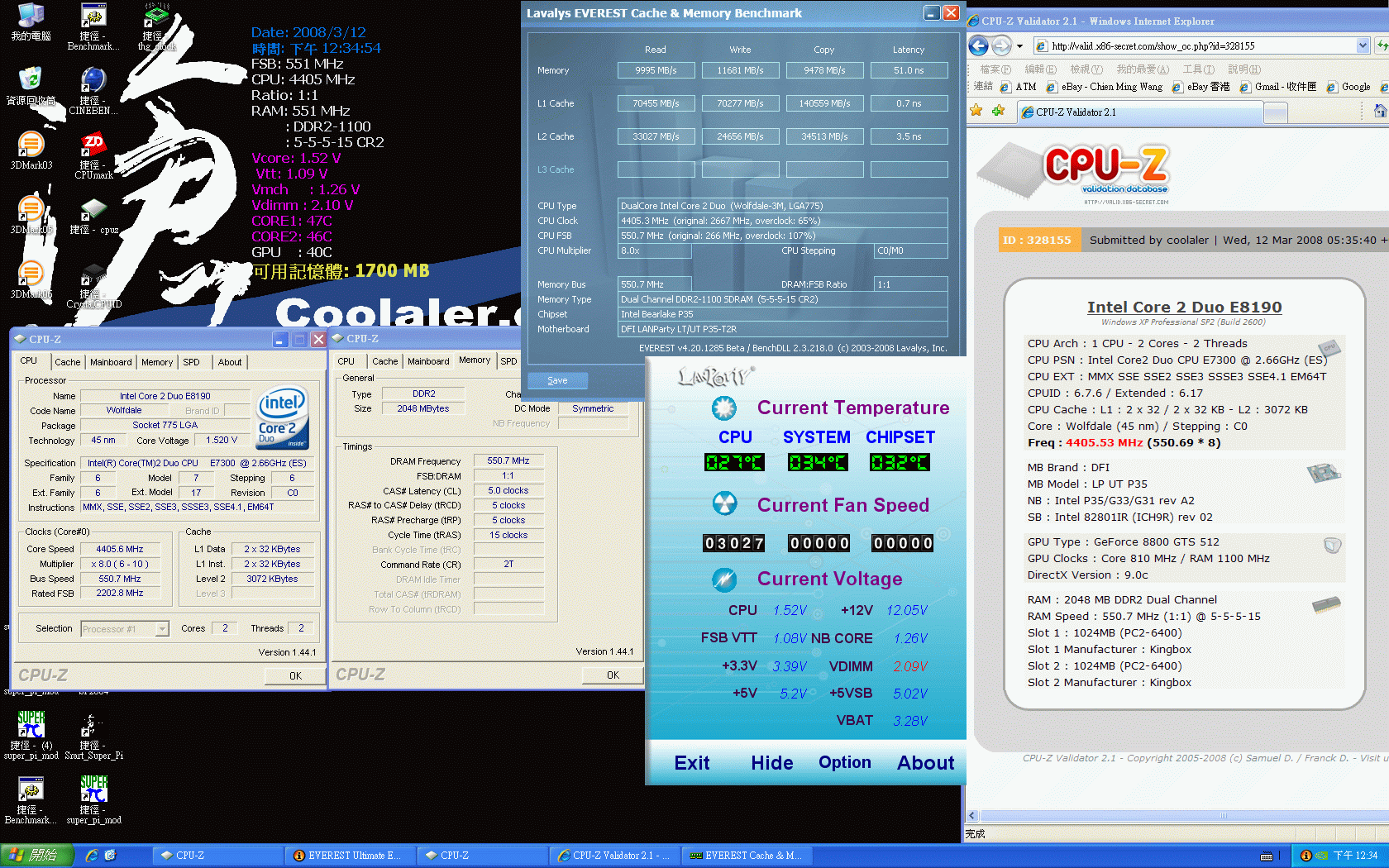
Task: Click the Start button on the taskbar
Action: pos(37,856)
